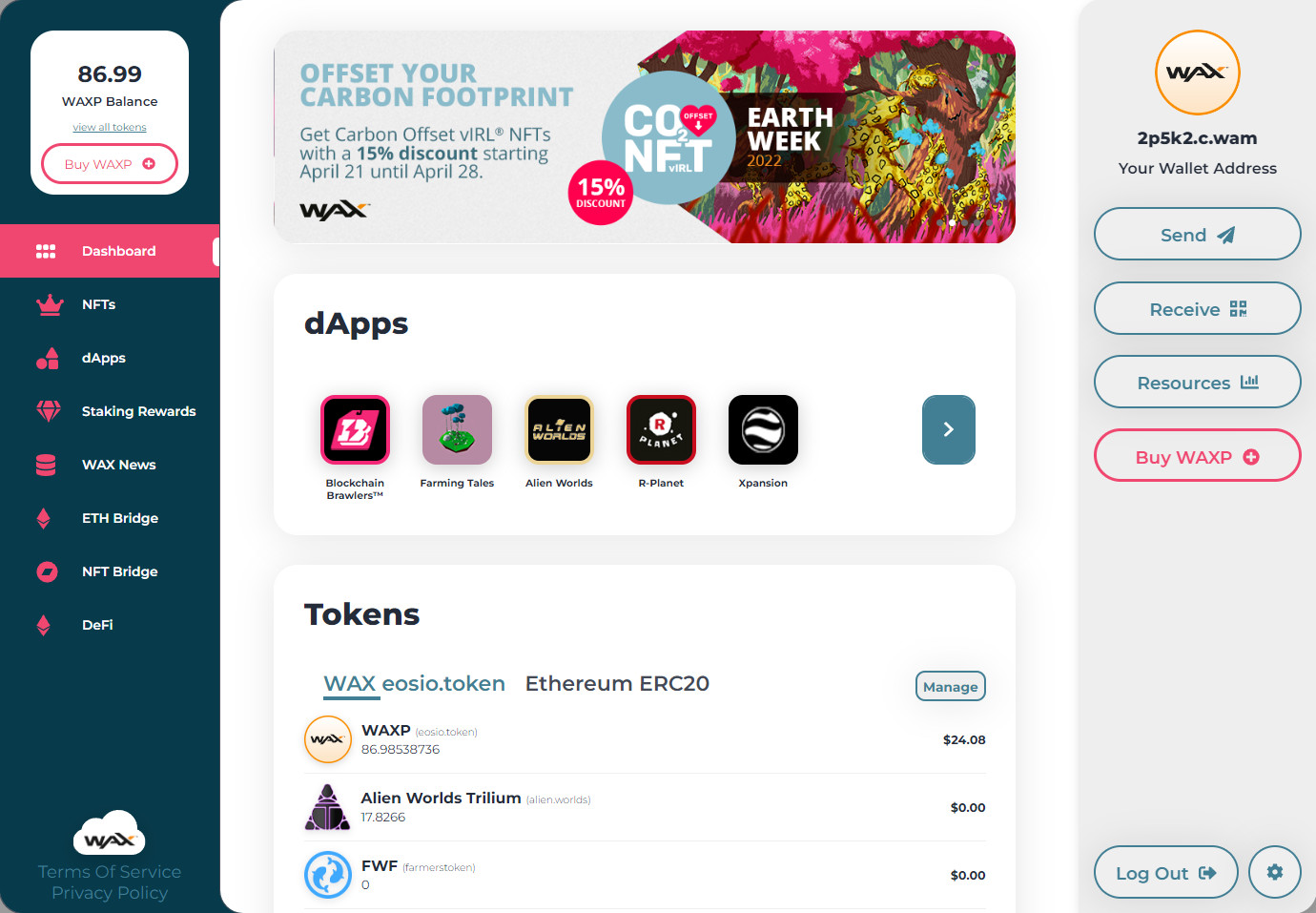The width and height of the screenshot is (1316, 913).
Task: Click the WAXP token logo icon
Action: (x=328, y=739)
